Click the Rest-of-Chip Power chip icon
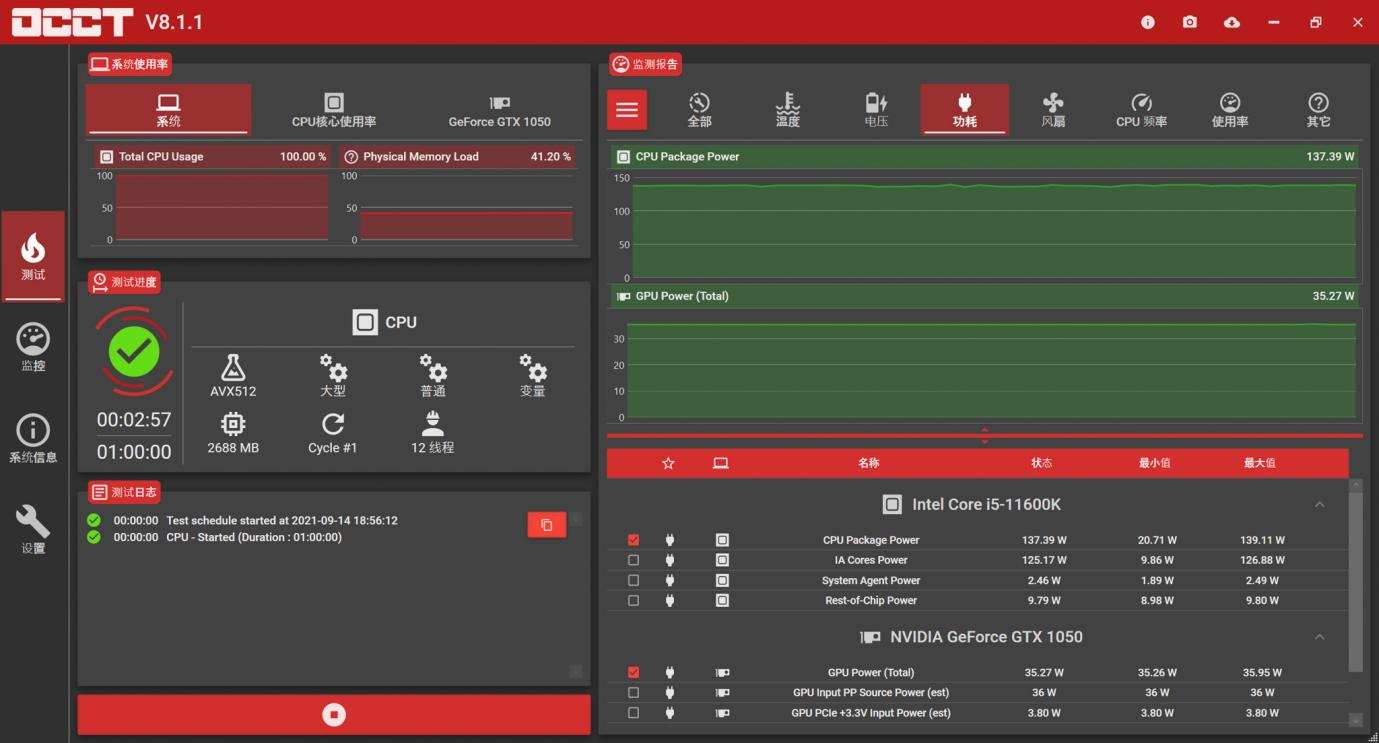 click(x=722, y=600)
